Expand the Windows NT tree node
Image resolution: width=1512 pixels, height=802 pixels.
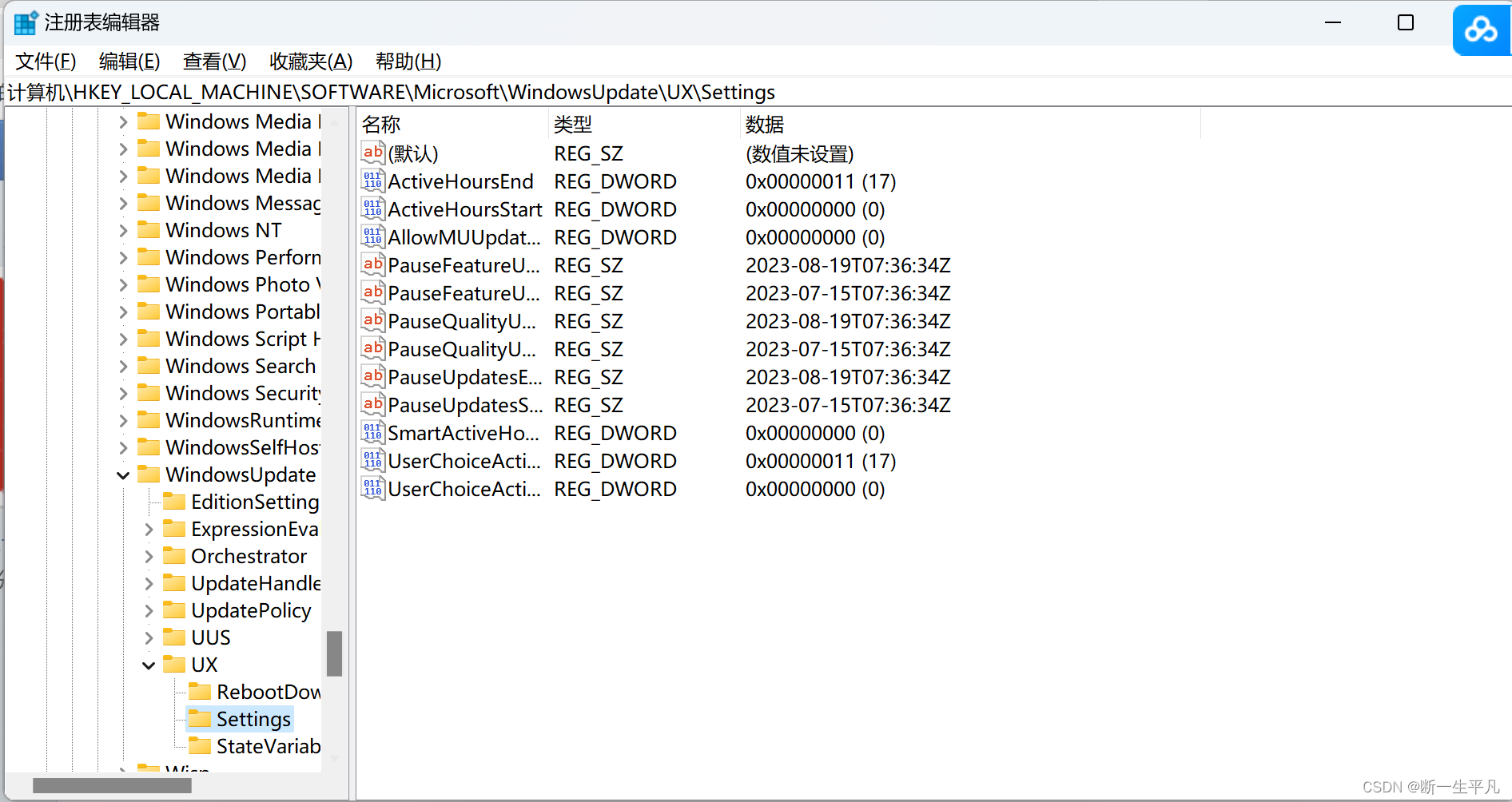[123, 231]
